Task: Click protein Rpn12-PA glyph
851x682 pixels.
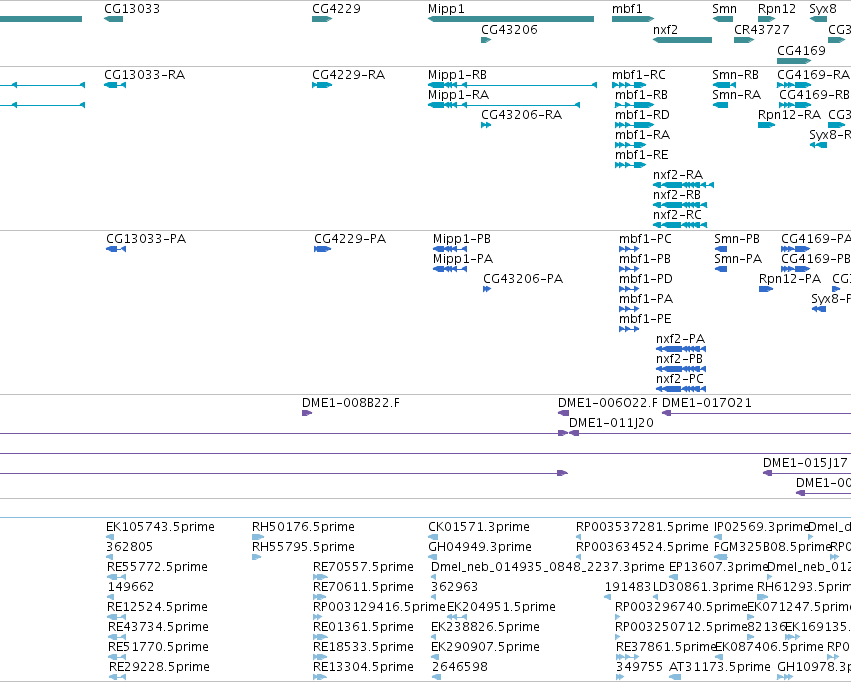Action: [x=766, y=289]
